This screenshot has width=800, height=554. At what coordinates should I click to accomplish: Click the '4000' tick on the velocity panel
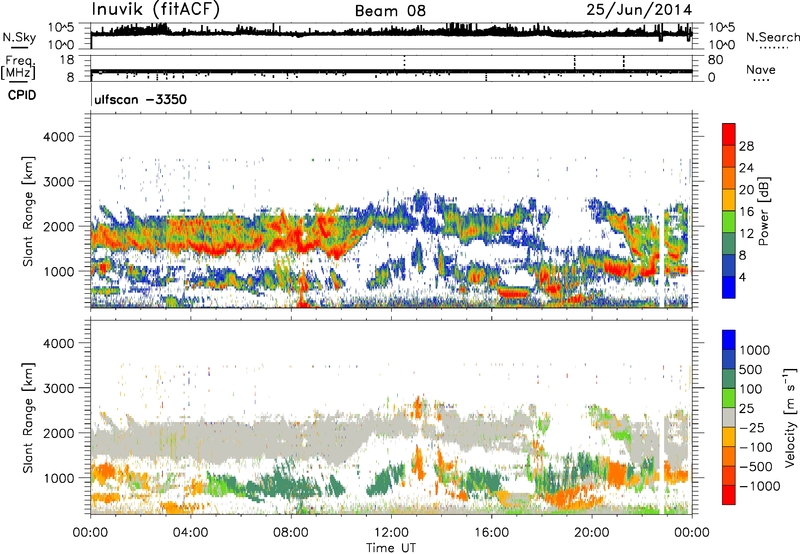click(59, 343)
